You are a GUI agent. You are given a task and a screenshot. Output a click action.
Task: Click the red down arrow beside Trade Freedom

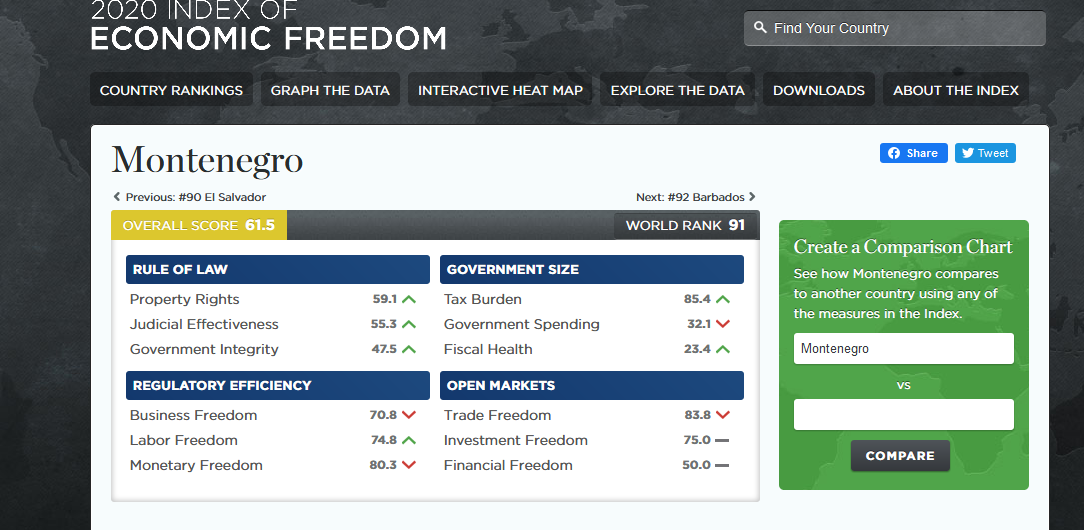point(723,415)
